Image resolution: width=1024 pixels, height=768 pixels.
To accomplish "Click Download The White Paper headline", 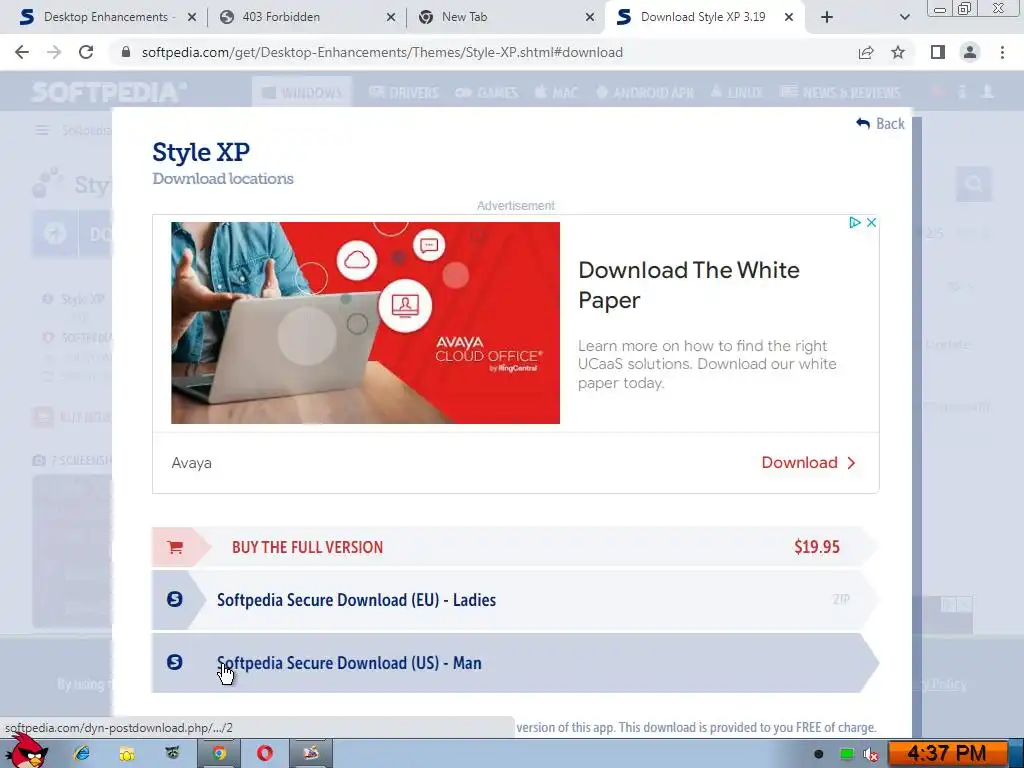I will [688, 285].
